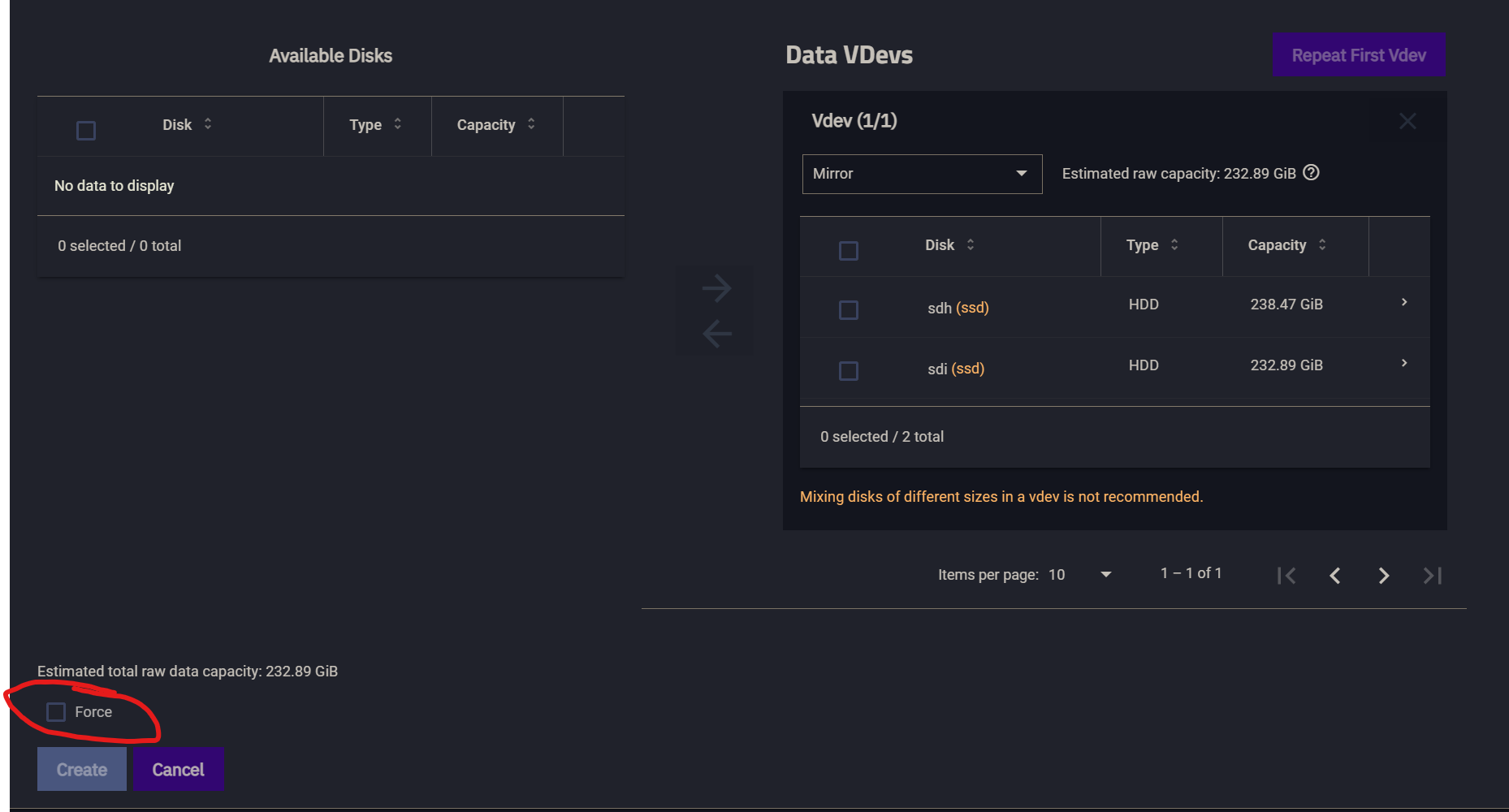Go to the previous page of vdevs
The height and width of the screenshot is (812, 1509).
tap(1335, 576)
